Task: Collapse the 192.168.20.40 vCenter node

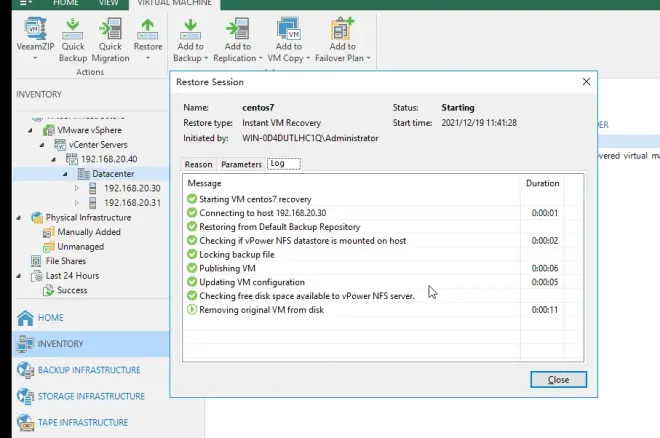Action: pyautogui.click(x=53, y=159)
